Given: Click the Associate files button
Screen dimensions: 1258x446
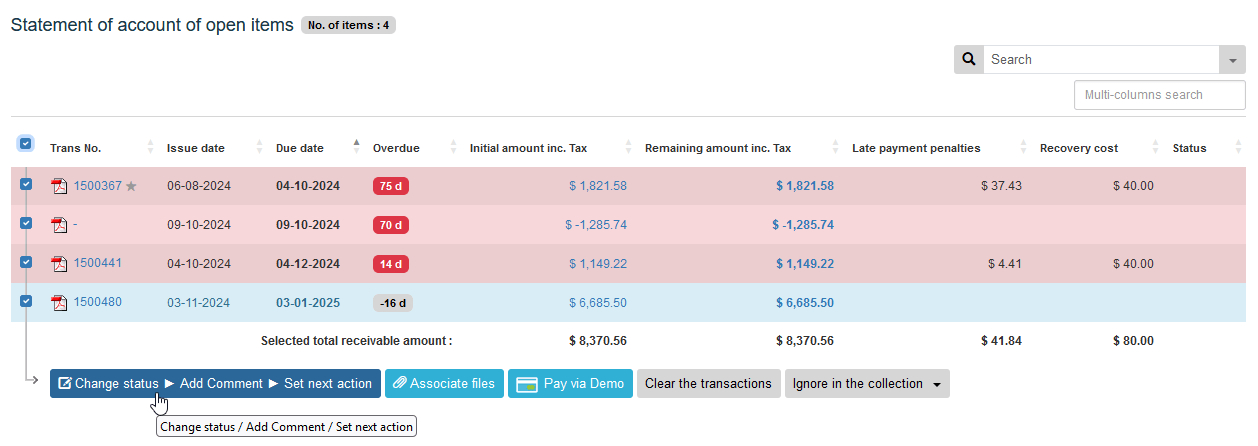Looking at the screenshot, I should click(x=443, y=384).
